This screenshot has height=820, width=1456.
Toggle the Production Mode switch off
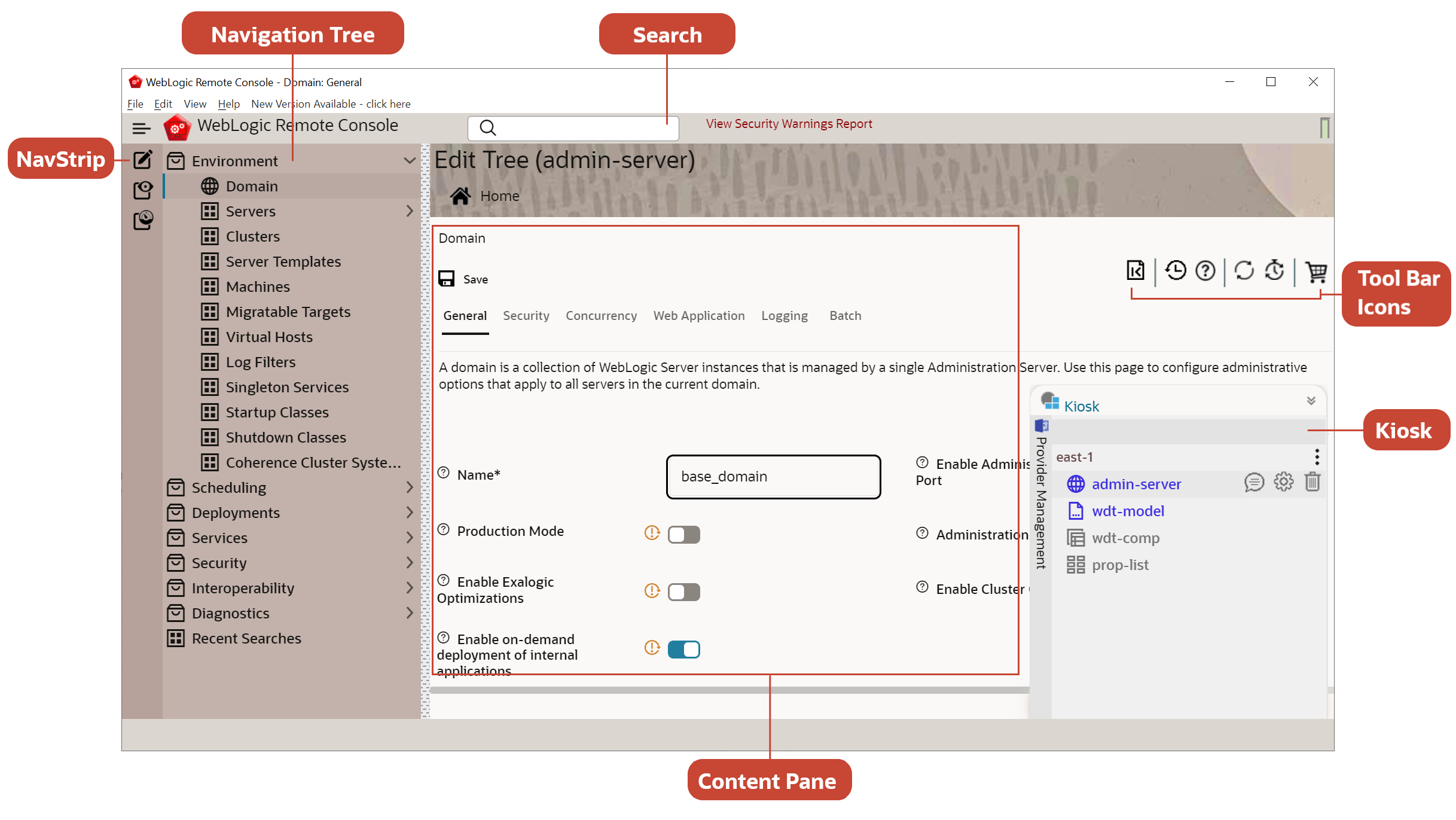(x=683, y=533)
